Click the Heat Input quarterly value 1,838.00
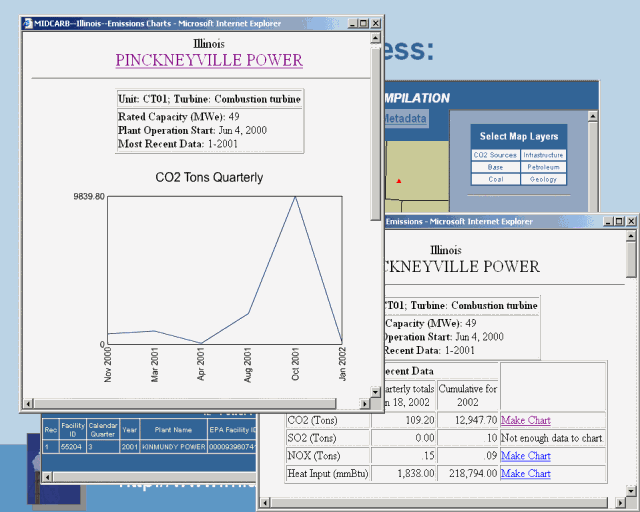 (416, 474)
